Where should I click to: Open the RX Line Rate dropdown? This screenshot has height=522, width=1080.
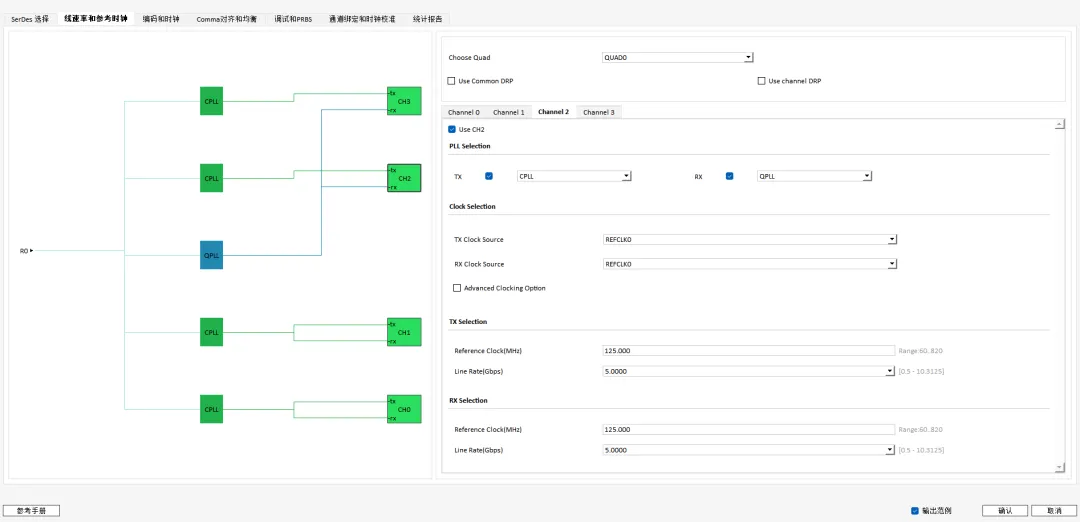748,450
